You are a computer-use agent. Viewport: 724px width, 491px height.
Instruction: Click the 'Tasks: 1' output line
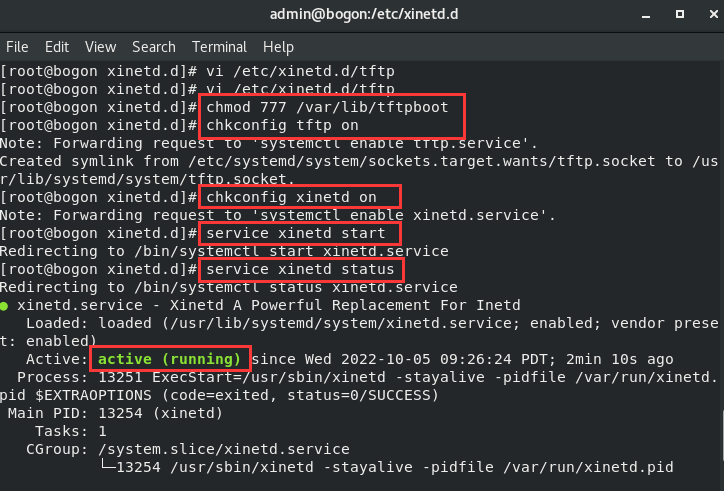tap(72, 431)
